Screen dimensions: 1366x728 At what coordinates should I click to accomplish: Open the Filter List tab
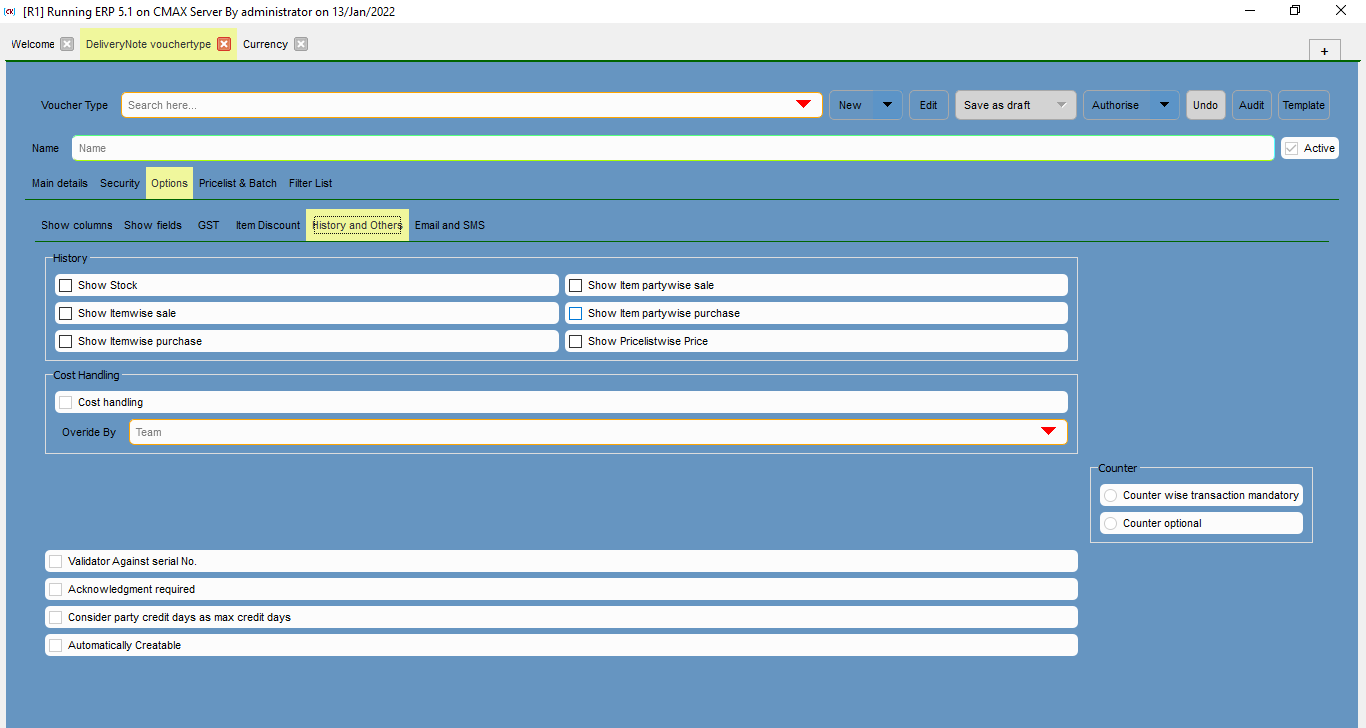pos(311,183)
